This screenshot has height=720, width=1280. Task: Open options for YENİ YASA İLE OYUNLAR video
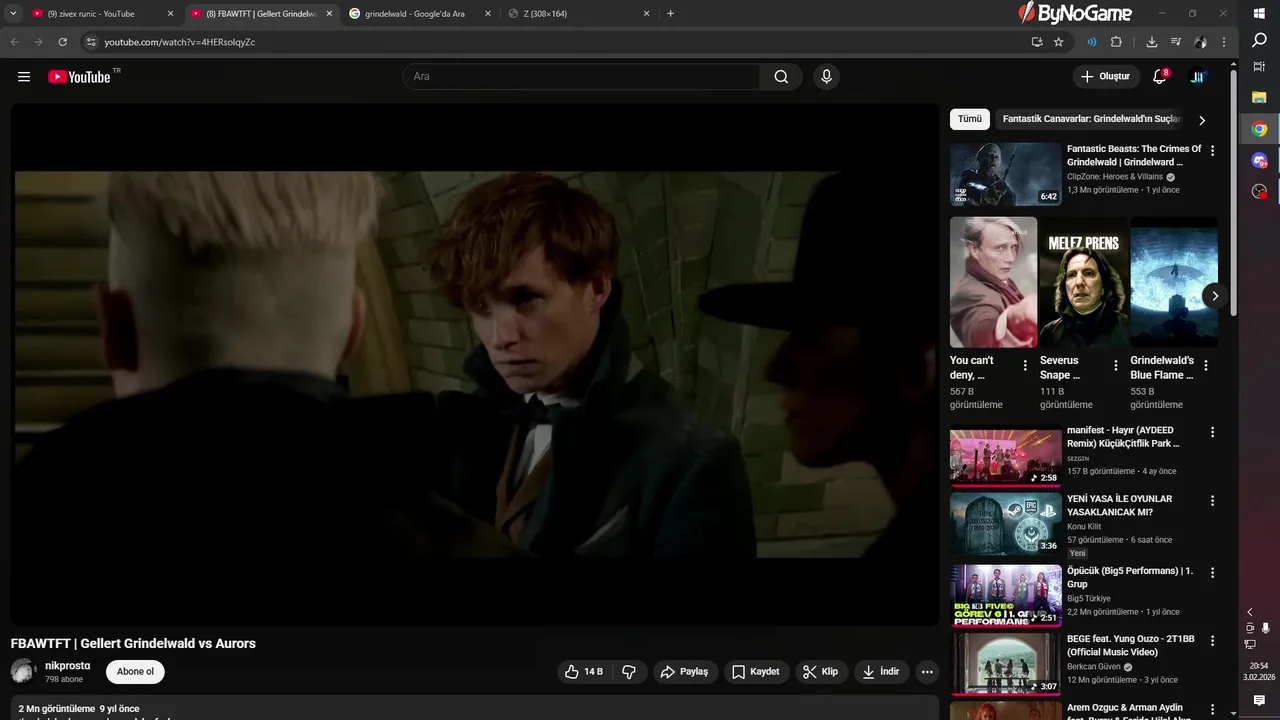click(x=1212, y=500)
